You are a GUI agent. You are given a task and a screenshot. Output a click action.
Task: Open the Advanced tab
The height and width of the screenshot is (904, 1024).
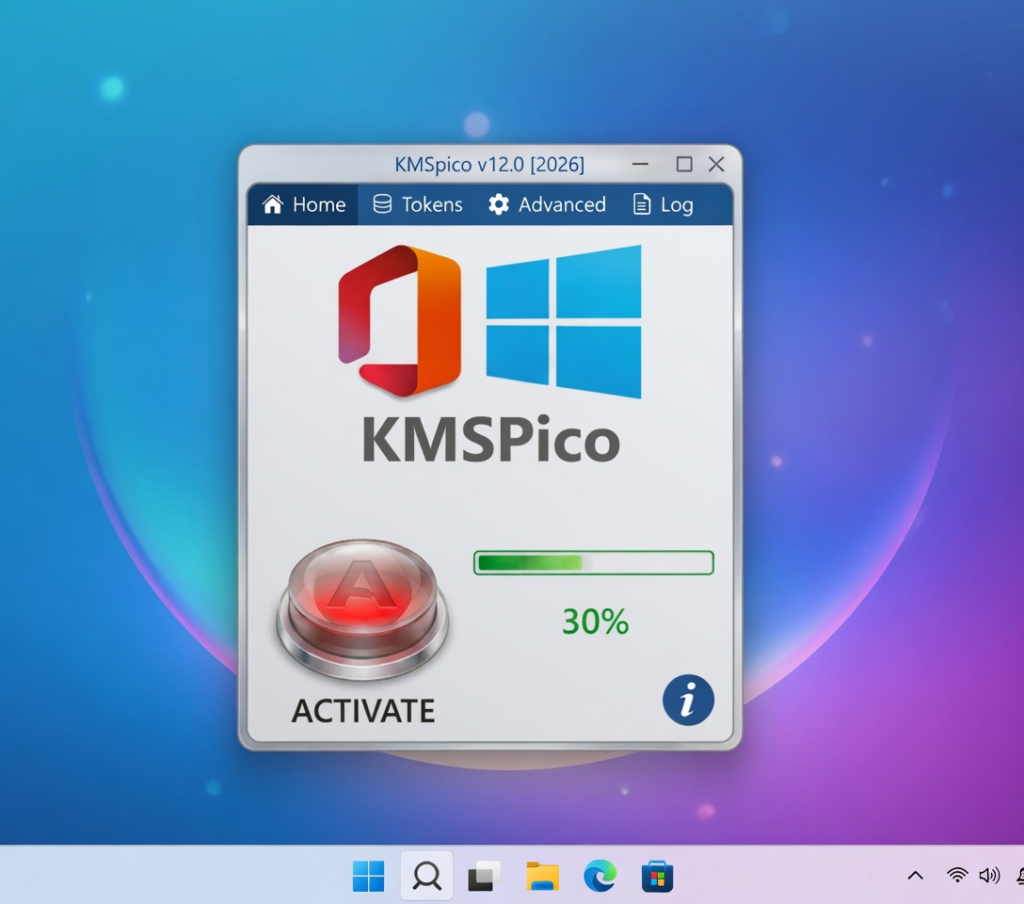point(547,204)
